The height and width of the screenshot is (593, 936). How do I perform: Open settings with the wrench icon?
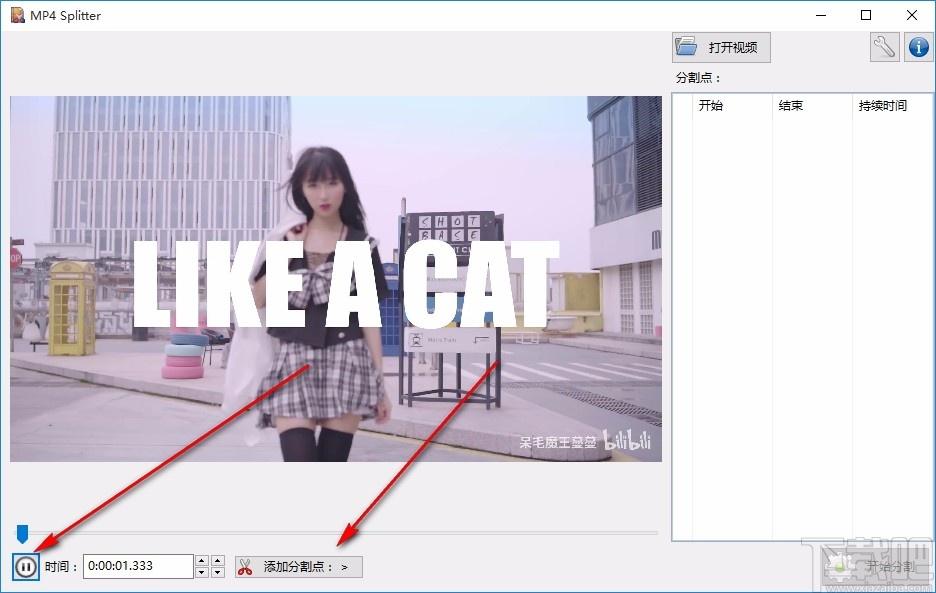(884, 47)
